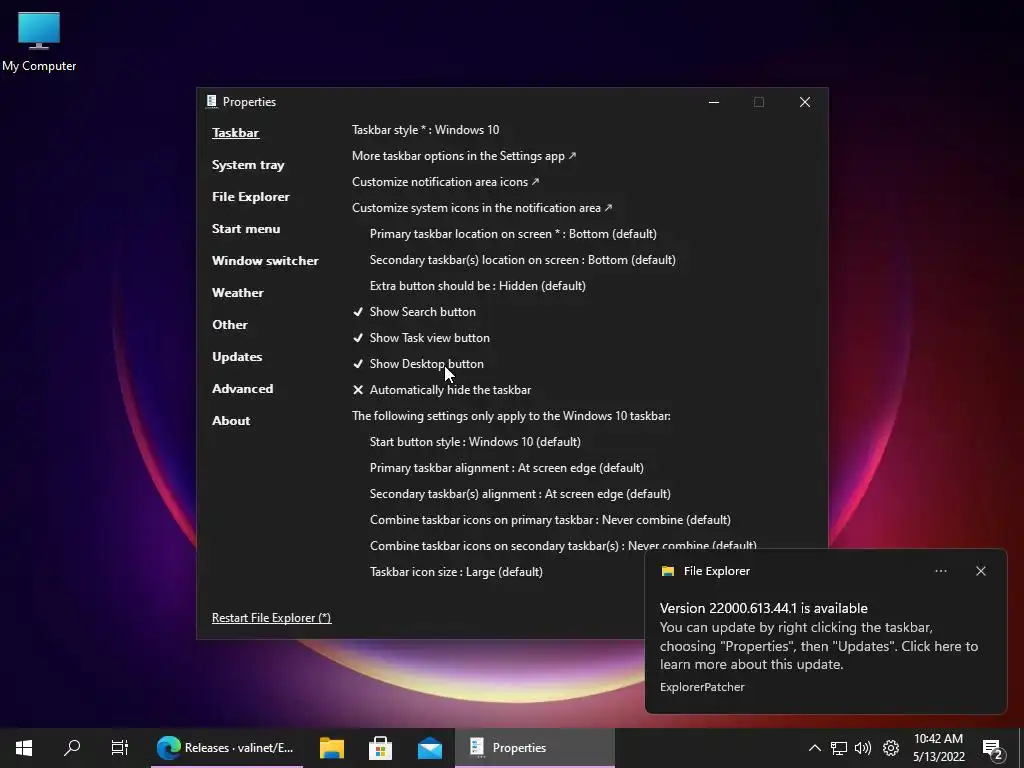Open More taskbar options in Settings app

click(464, 156)
